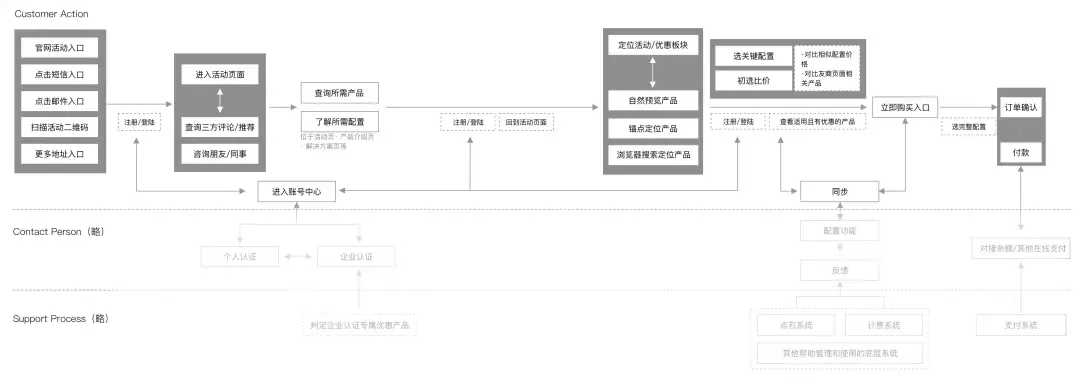Click the 进入活动页面 step
Screen dimensions: 1080x385
pyautogui.click(x=220, y=74)
